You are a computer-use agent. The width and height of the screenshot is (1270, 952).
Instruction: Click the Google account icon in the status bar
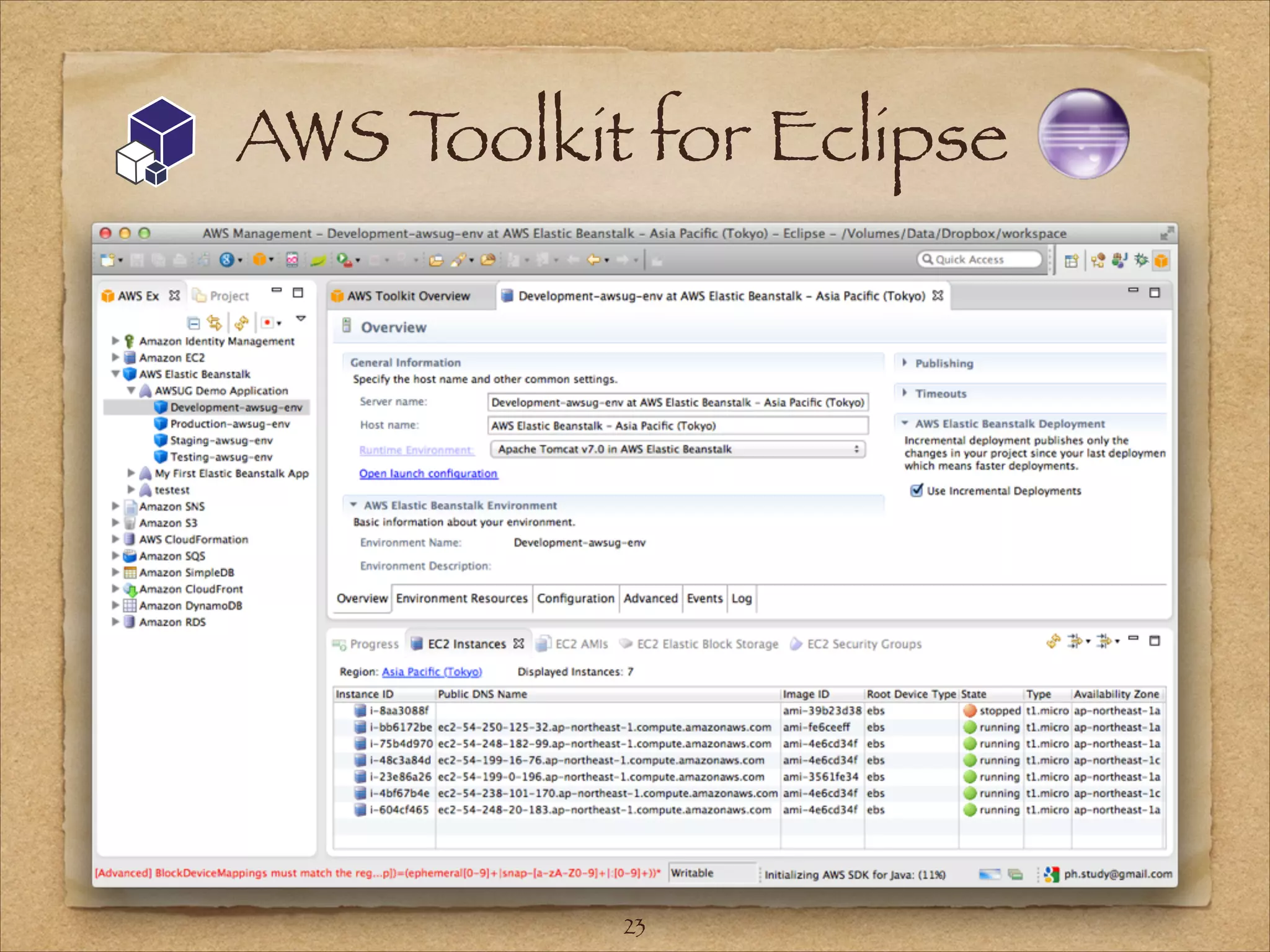pyautogui.click(x=1051, y=874)
